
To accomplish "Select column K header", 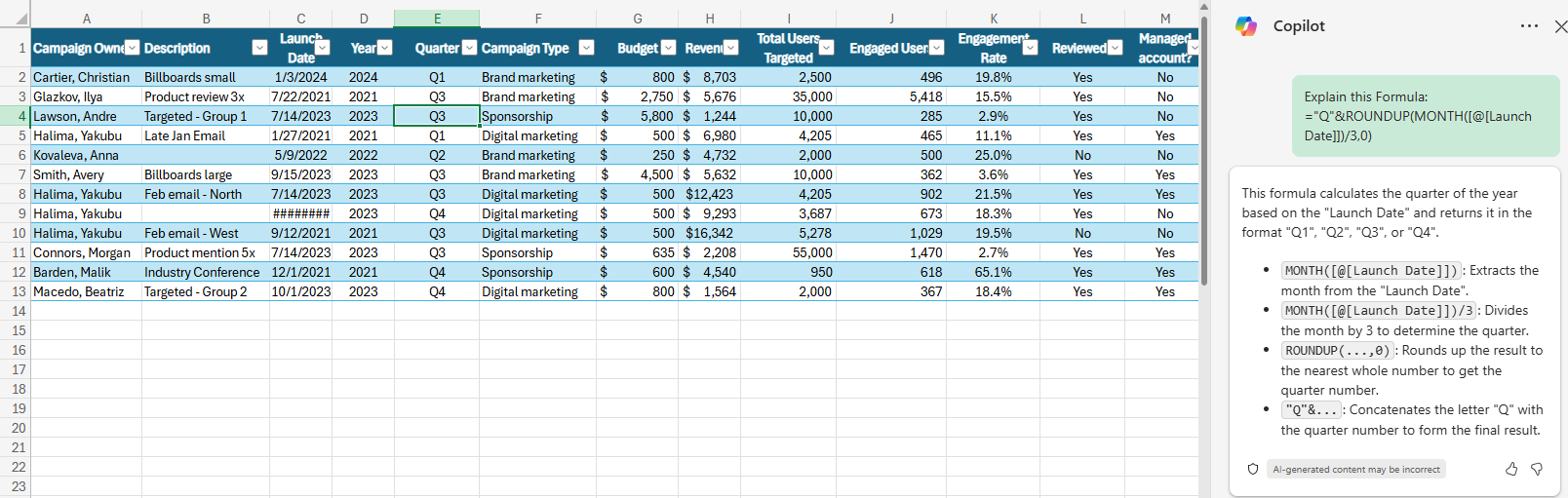I will click(x=994, y=19).
